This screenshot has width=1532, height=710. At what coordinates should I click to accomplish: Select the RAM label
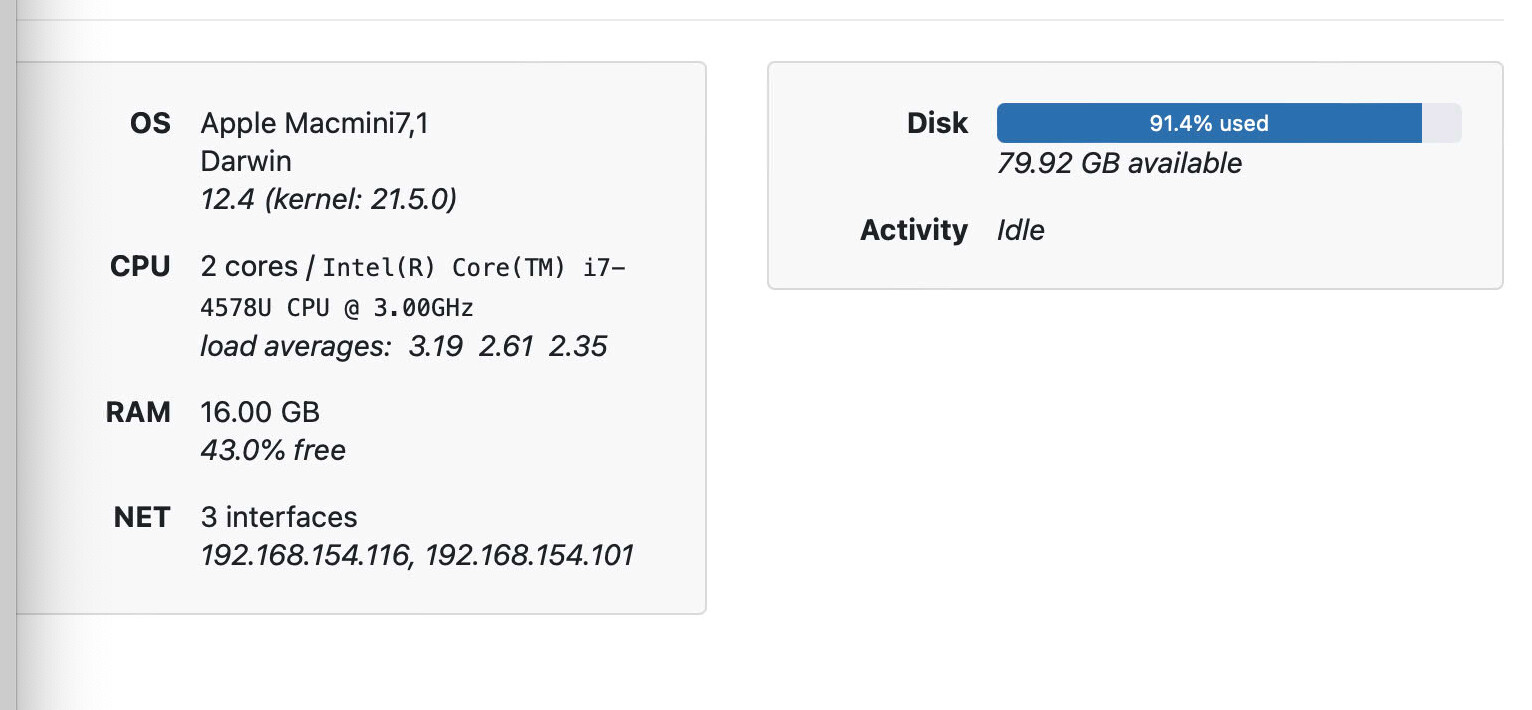coord(139,412)
